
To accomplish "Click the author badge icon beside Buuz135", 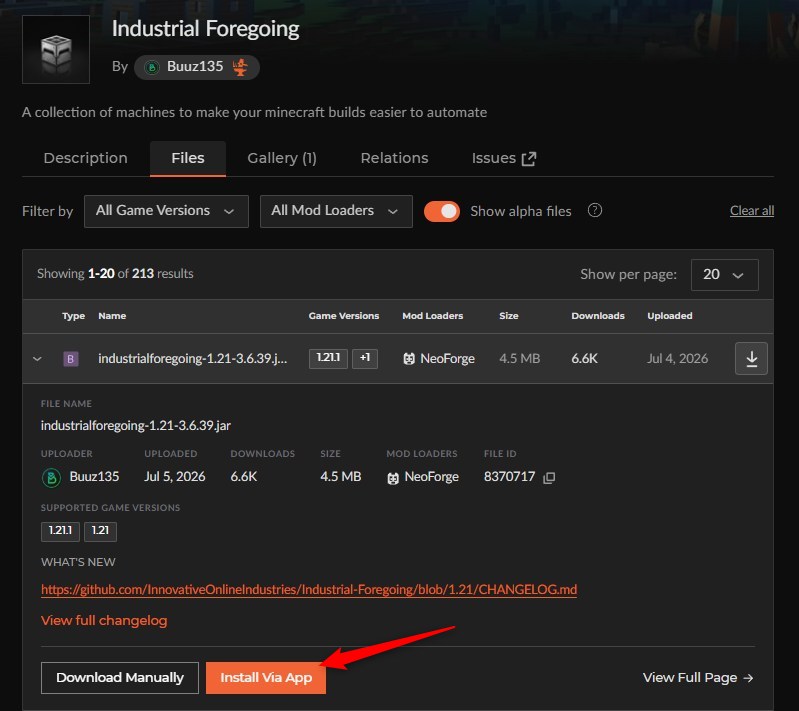I will pyautogui.click(x=240, y=67).
